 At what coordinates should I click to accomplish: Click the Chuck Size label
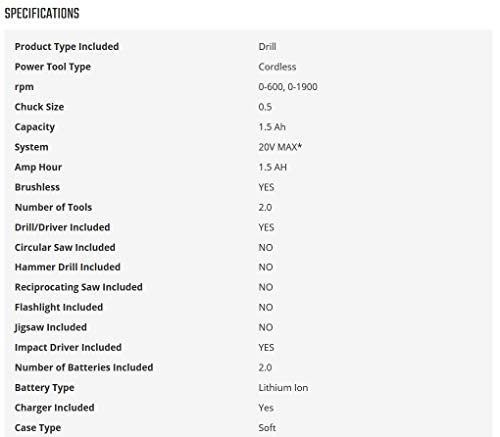39,107
